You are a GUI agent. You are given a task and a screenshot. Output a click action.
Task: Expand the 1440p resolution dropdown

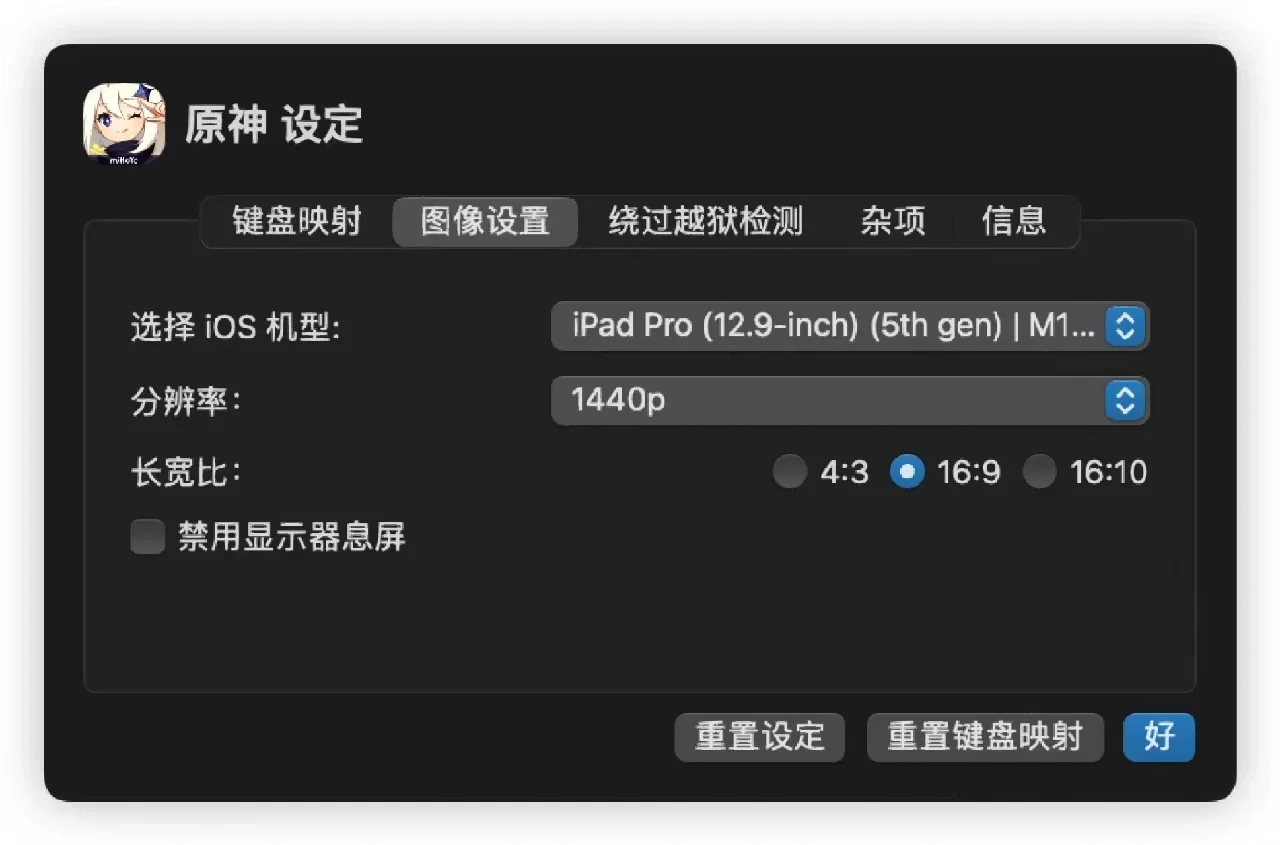coord(832,401)
